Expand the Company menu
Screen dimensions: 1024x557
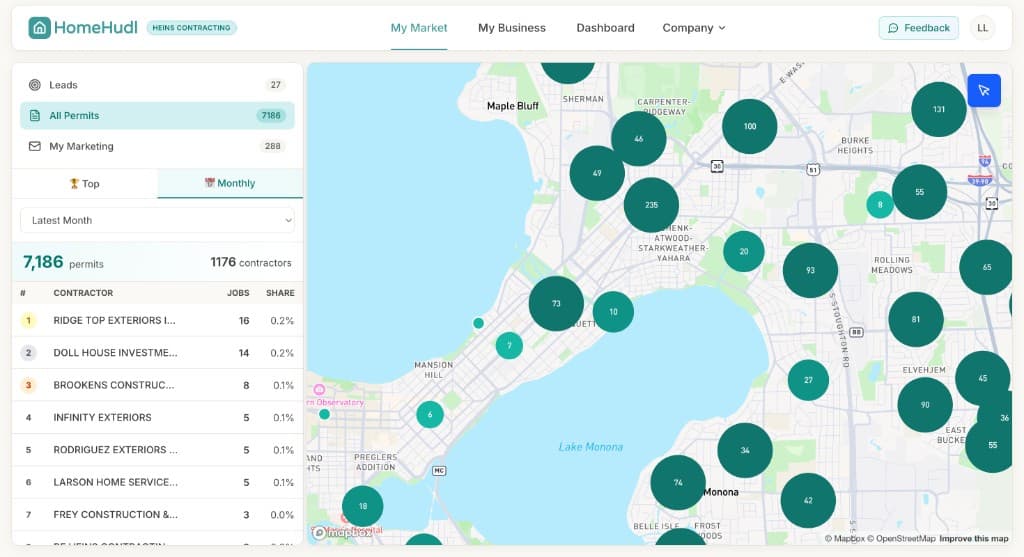(x=694, y=28)
